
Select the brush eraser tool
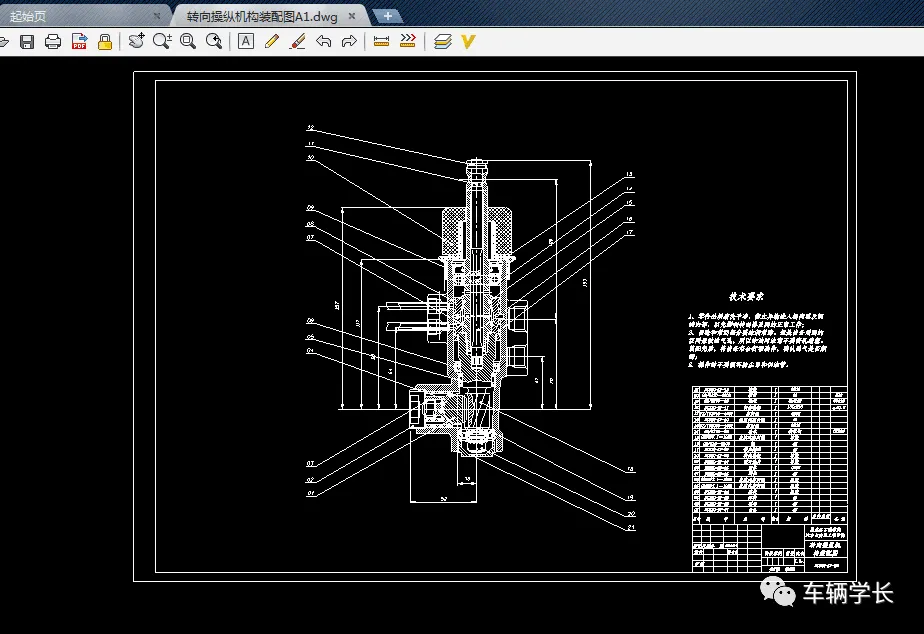(298, 41)
